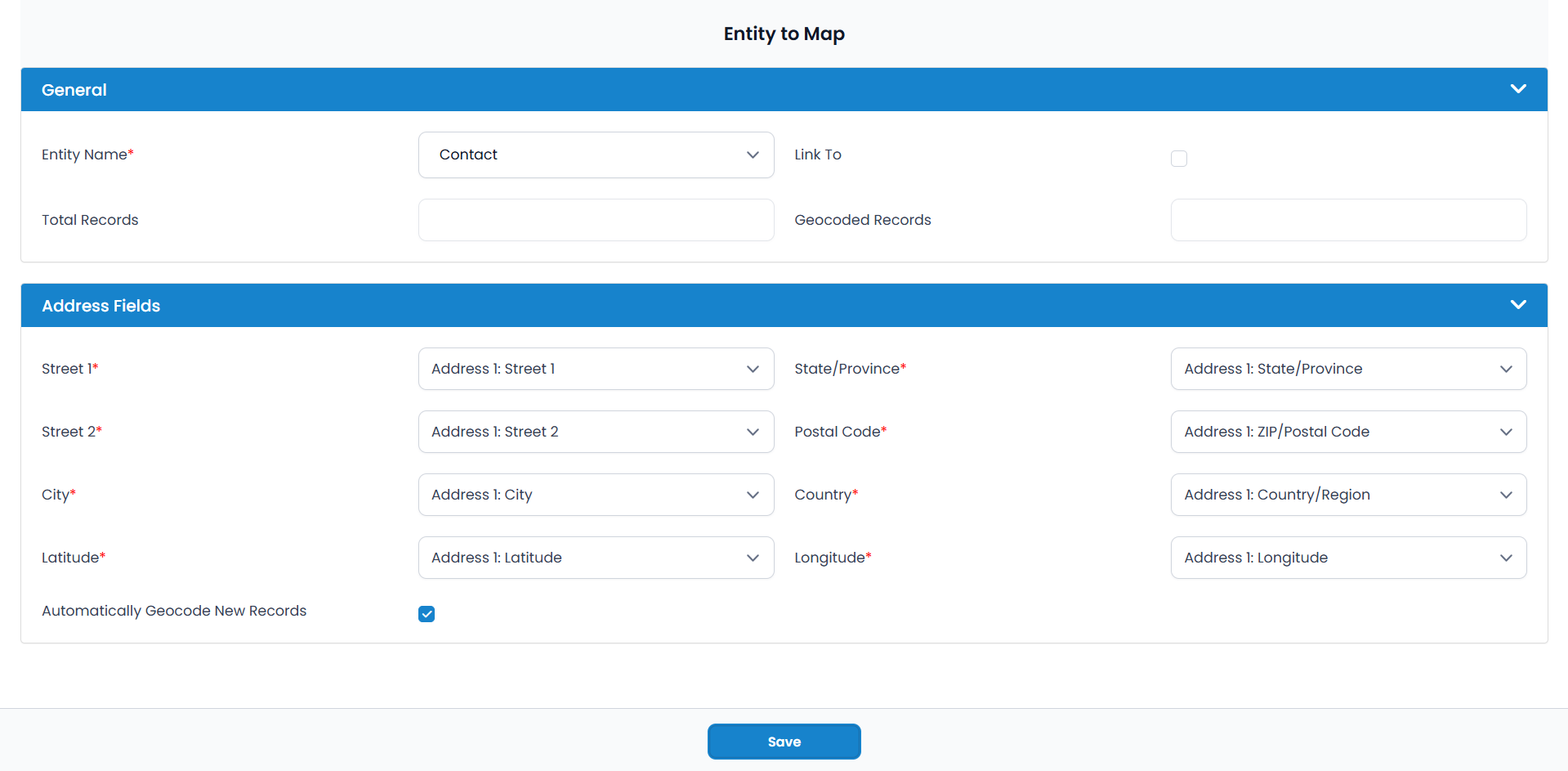This screenshot has width=1568, height=771.
Task: Click the General section header title
Action: [x=74, y=90]
